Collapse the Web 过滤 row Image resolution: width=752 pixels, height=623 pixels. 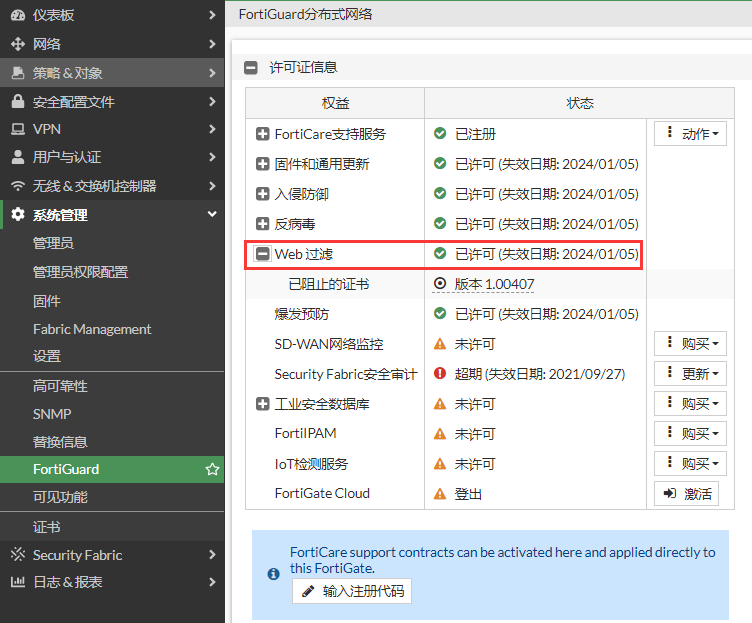point(263,254)
